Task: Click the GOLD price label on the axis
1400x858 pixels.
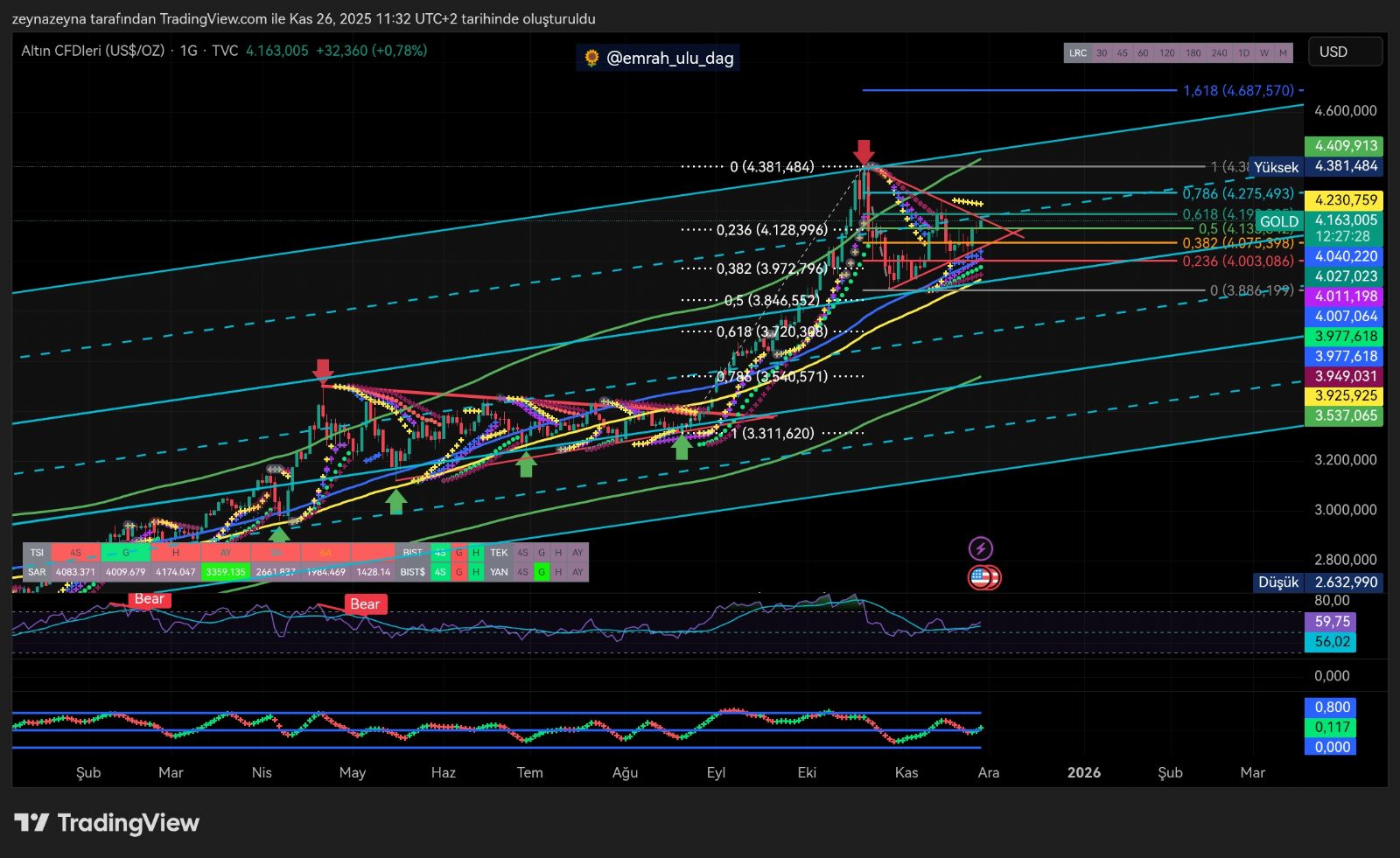Action: (x=1279, y=221)
